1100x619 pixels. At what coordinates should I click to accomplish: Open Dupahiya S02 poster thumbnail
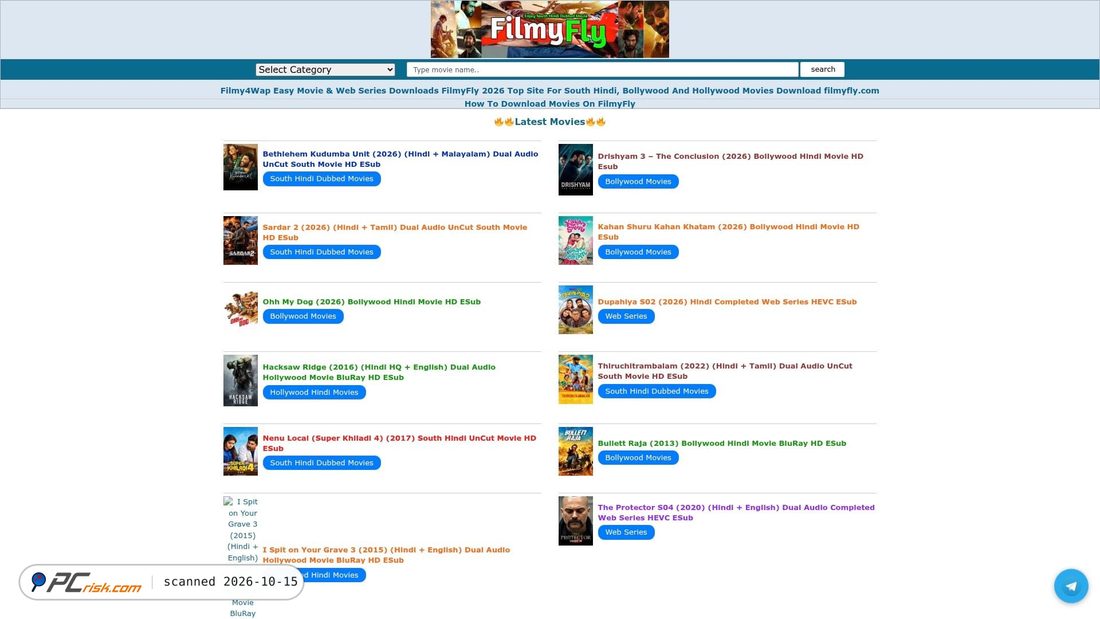click(x=575, y=310)
